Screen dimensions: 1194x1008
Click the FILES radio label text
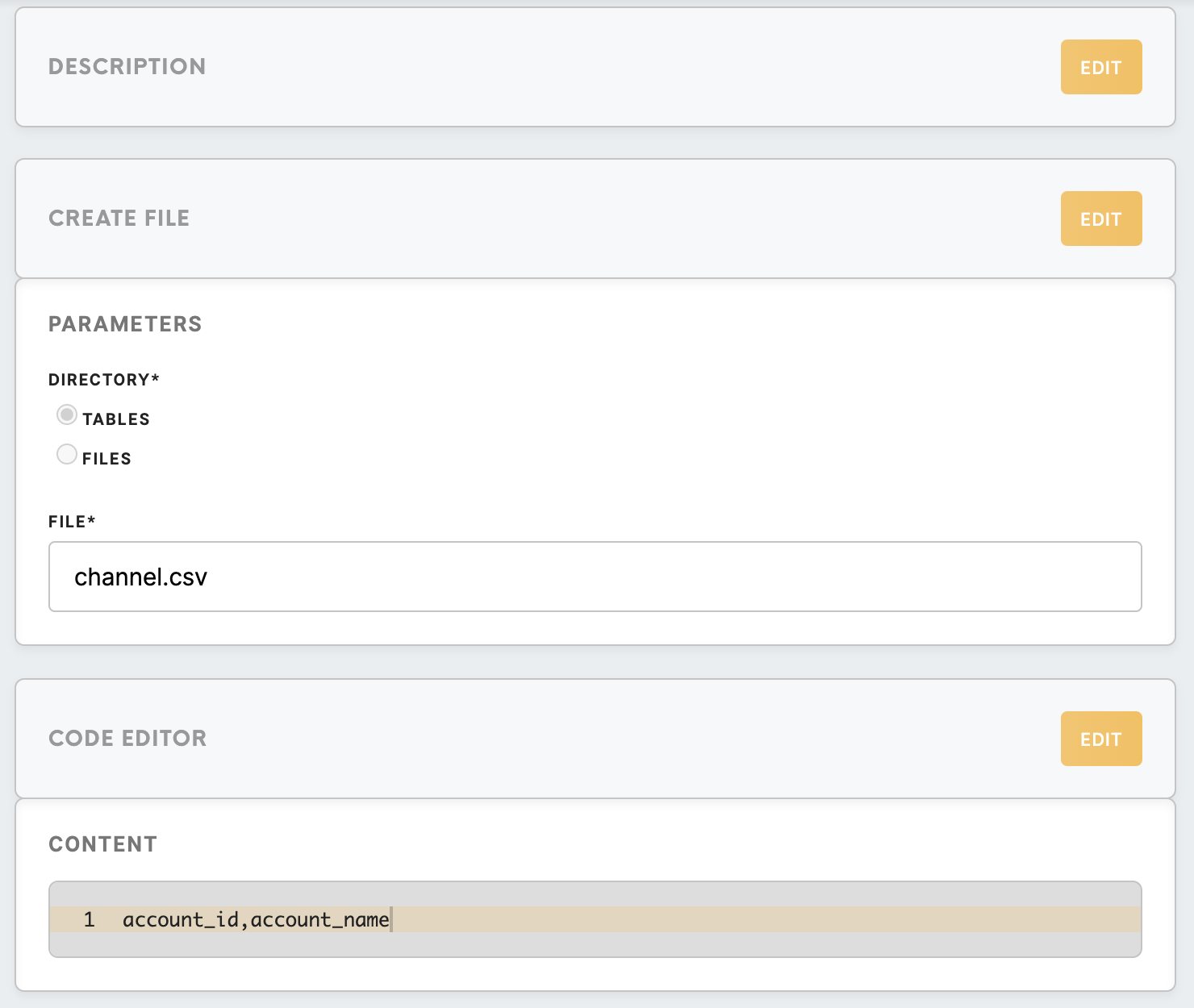pyautogui.click(x=106, y=459)
